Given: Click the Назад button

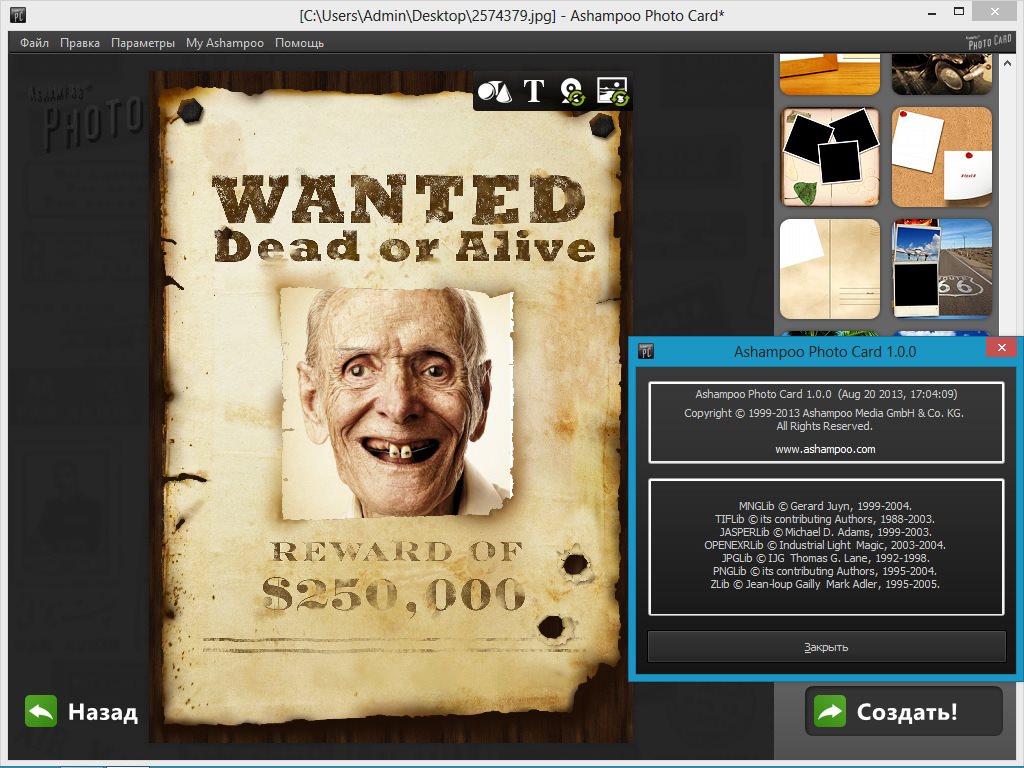Looking at the screenshot, I should (x=82, y=711).
